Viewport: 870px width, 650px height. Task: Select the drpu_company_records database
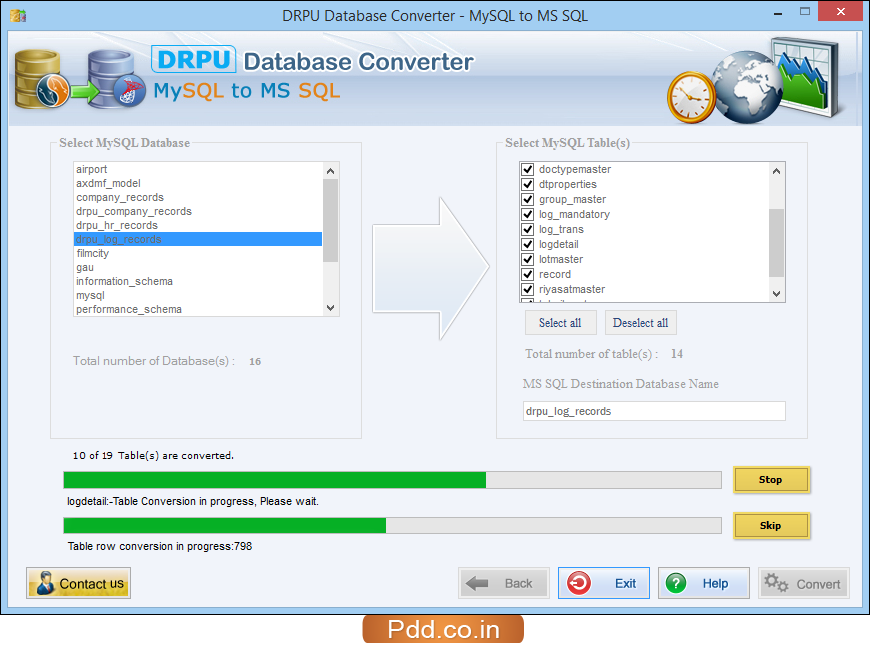click(198, 211)
